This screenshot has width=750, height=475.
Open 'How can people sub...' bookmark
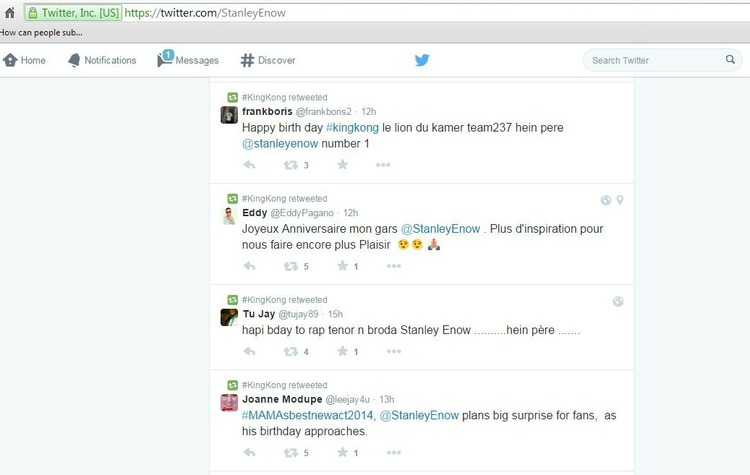42,33
